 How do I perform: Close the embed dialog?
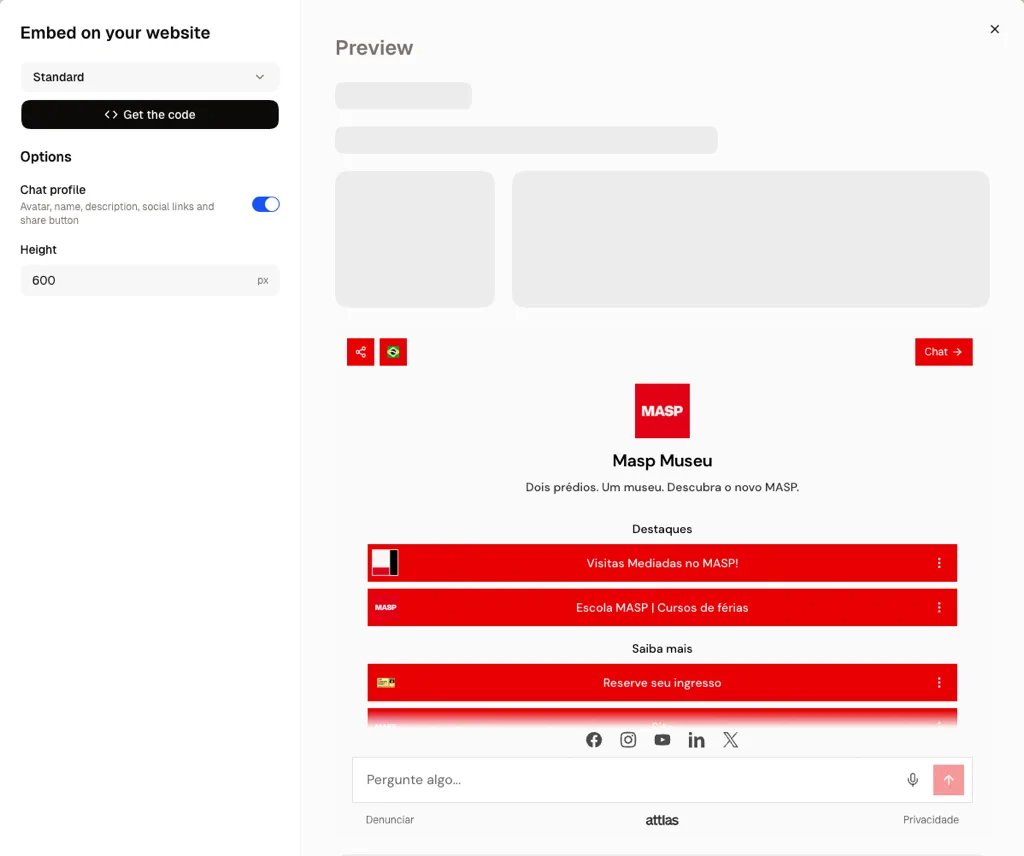(x=995, y=29)
